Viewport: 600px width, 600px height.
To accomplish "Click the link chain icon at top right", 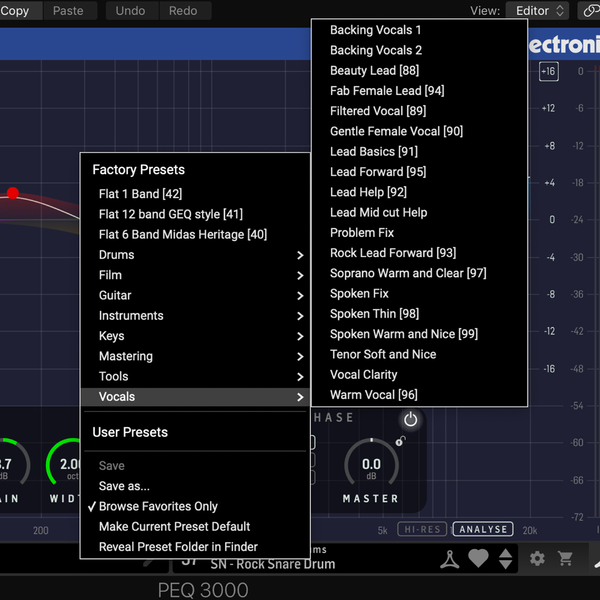I will tap(591, 11).
